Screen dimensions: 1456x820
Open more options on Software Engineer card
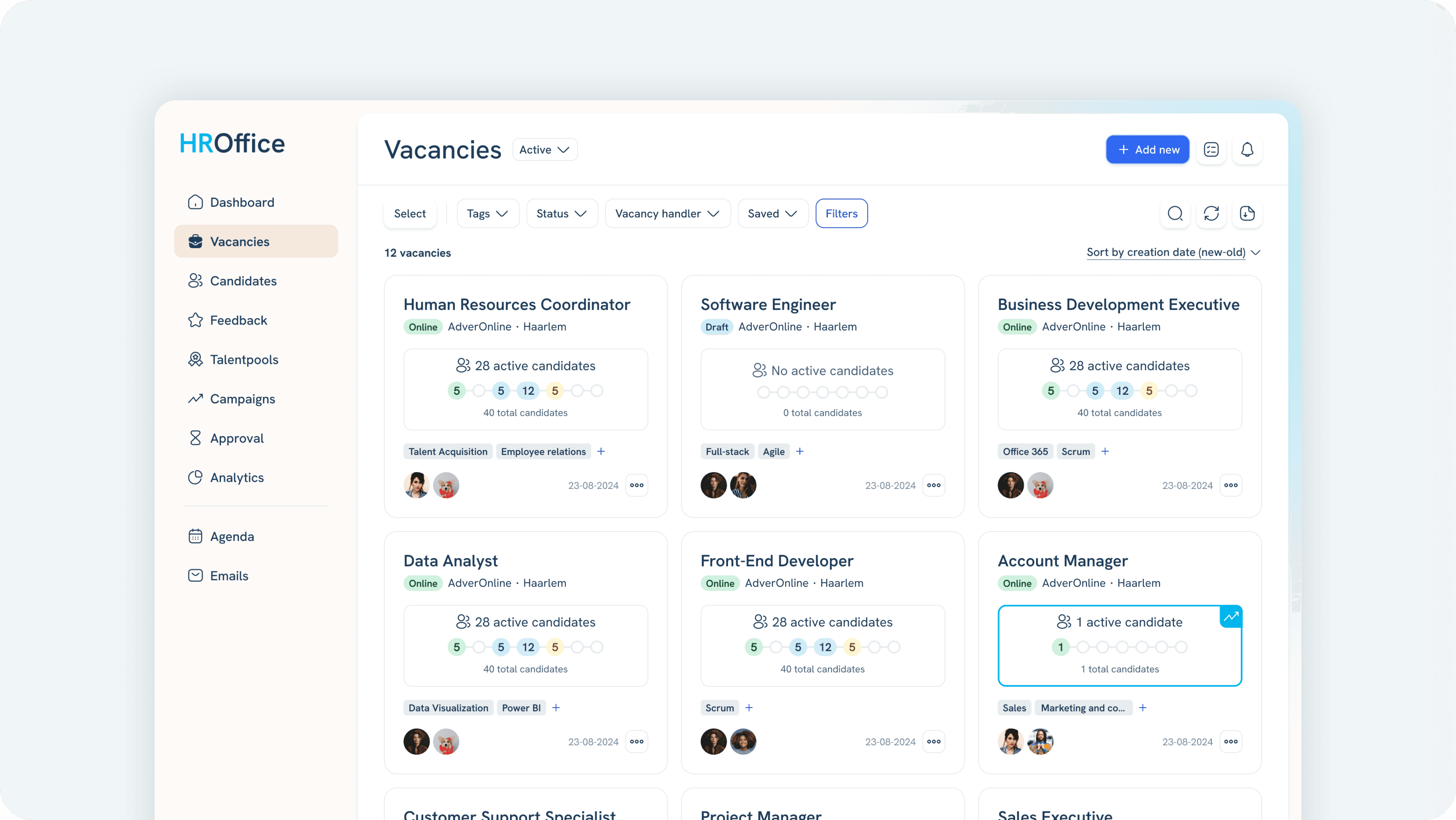pos(934,486)
